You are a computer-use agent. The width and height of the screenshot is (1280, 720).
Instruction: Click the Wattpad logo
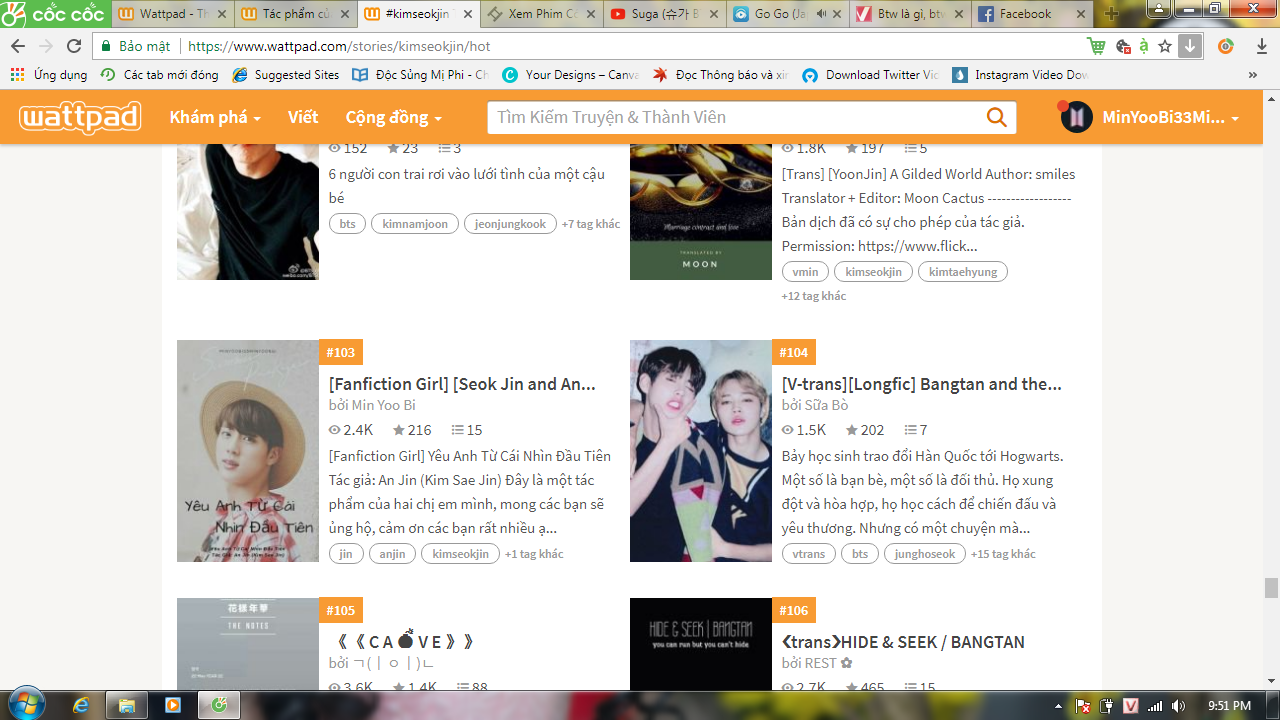[80, 117]
